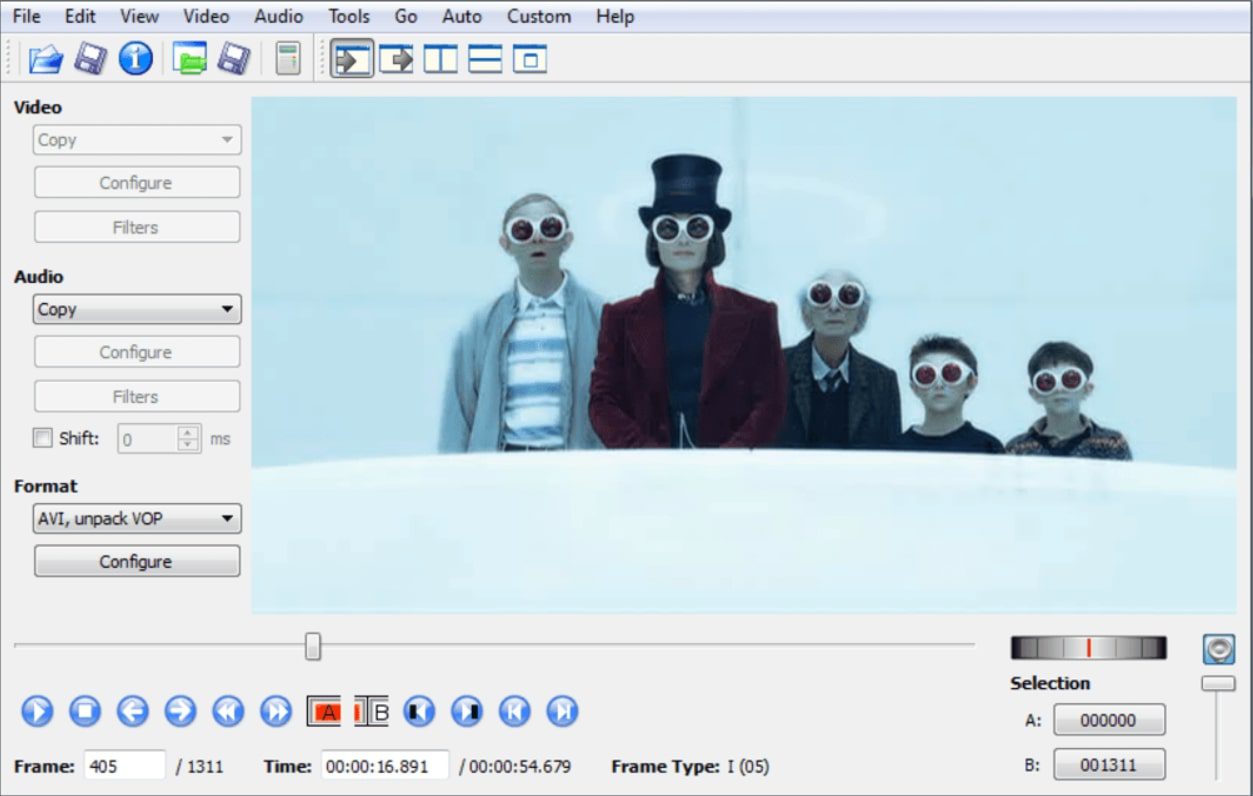Click the Audio Configure button
The height and width of the screenshot is (796, 1253).
click(137, 352)
